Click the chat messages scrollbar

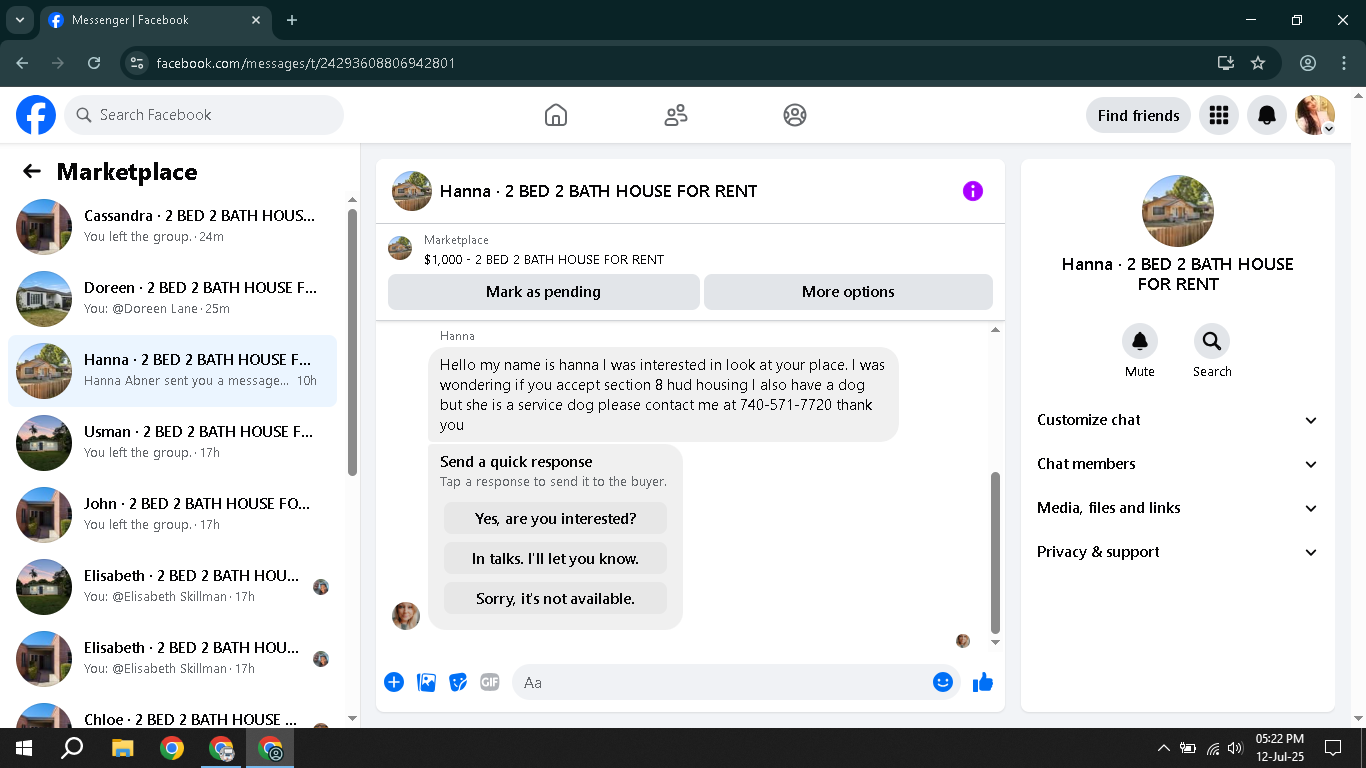[995, 552]
